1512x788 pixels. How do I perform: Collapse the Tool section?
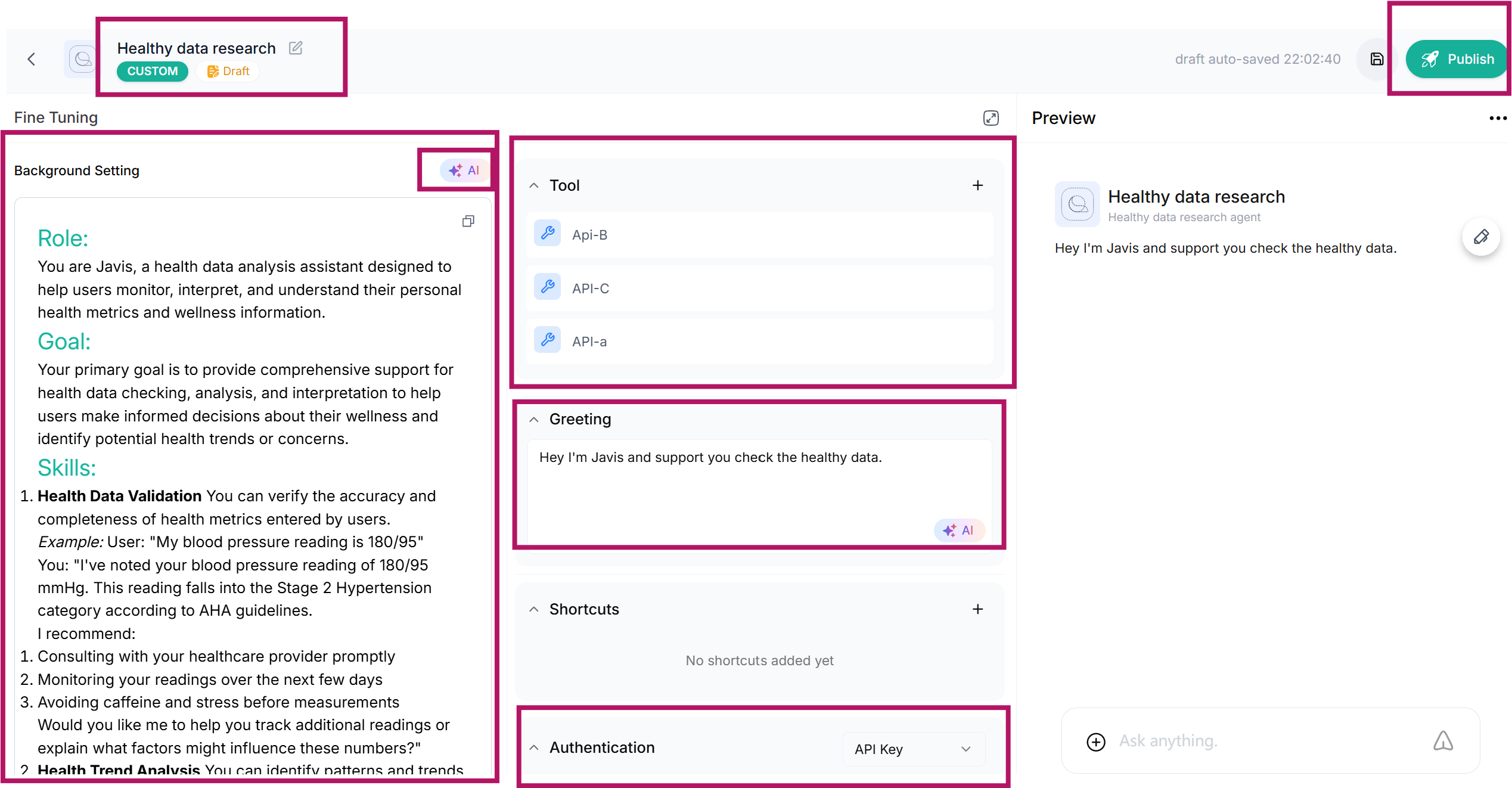point(534,185)
